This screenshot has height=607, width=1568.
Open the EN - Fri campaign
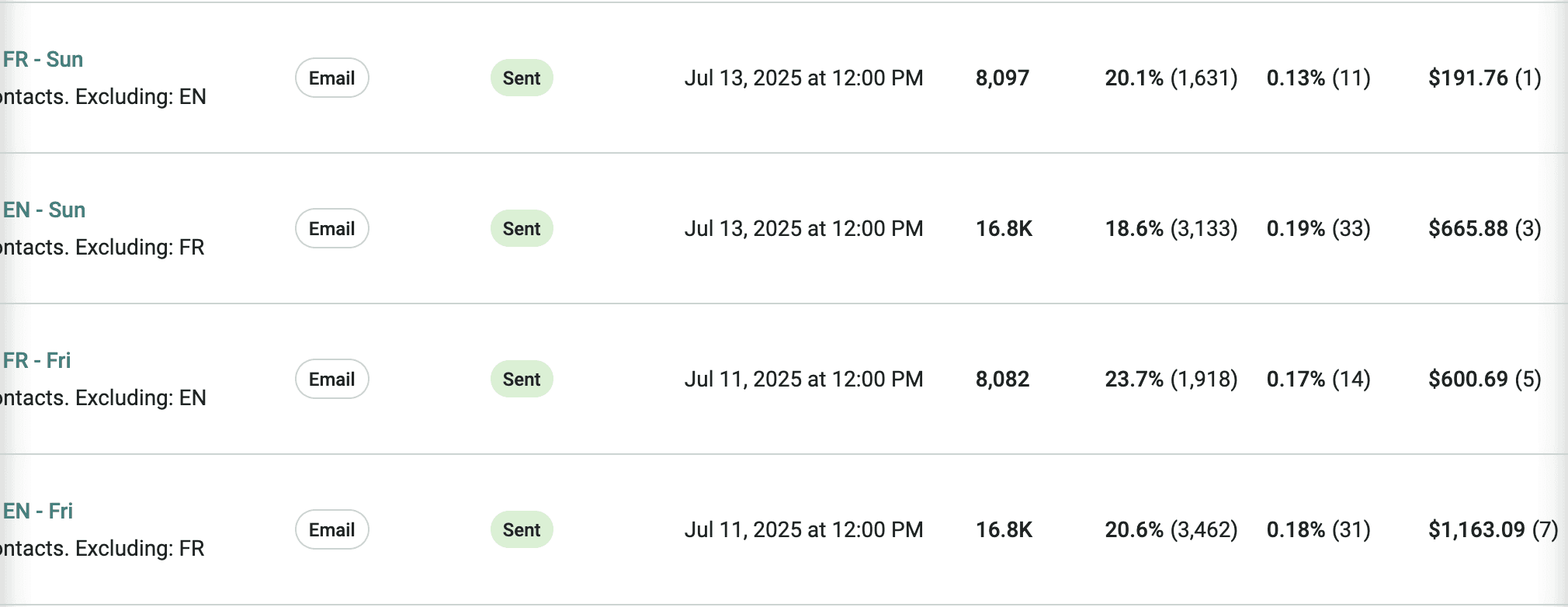pyautogui.click(x=37, y=511)
